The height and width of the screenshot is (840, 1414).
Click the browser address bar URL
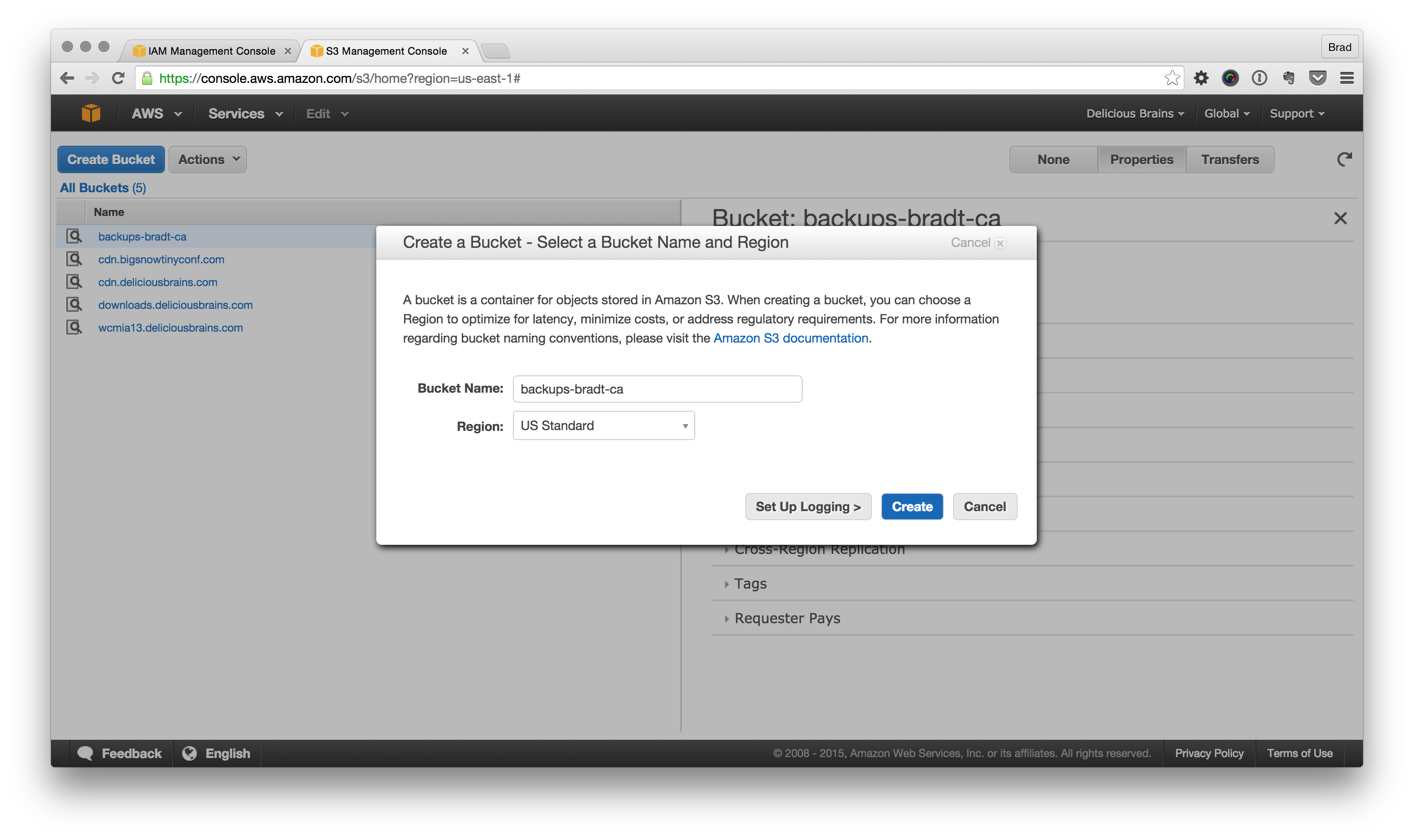coord(340,78)
